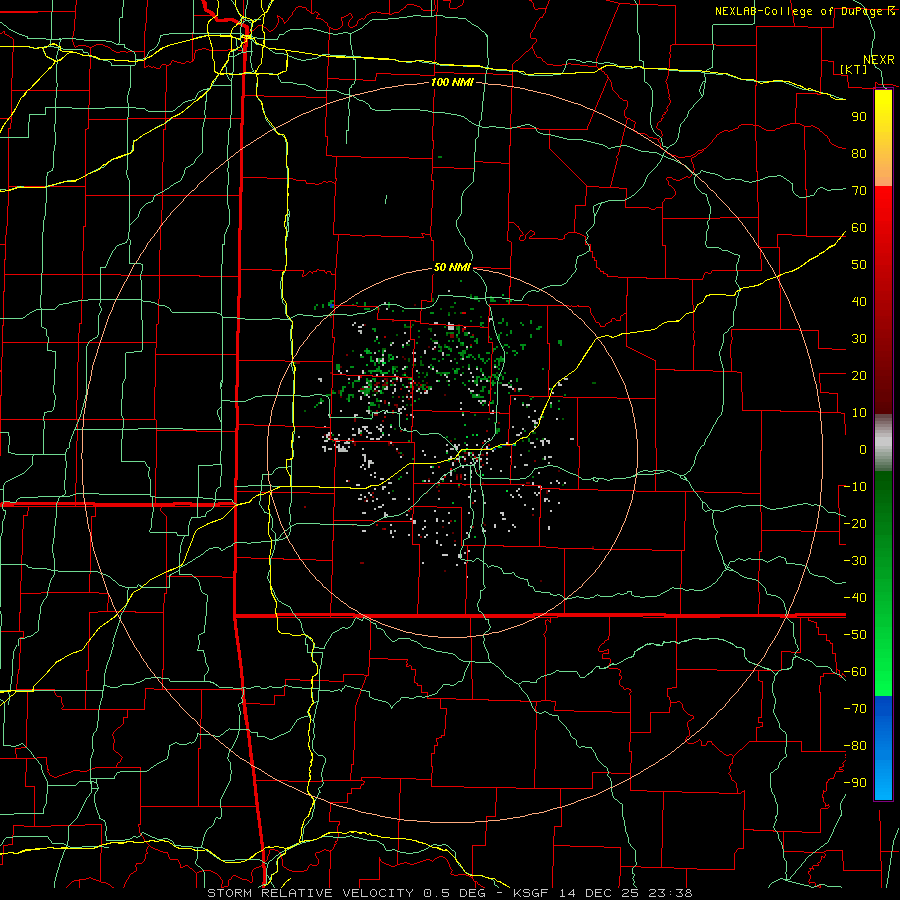This screenshot has height=900, width=900.
Task: Click the -80 value on the velocity scale
Action: coord(855,746)
